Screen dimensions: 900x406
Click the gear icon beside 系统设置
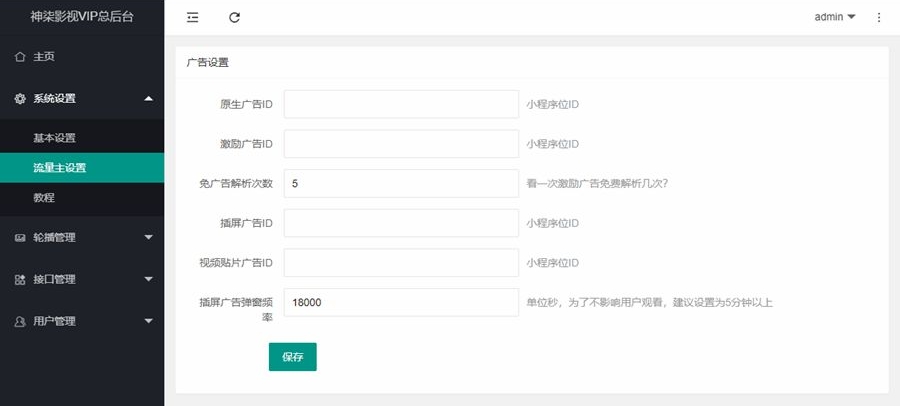click(20, 98)
